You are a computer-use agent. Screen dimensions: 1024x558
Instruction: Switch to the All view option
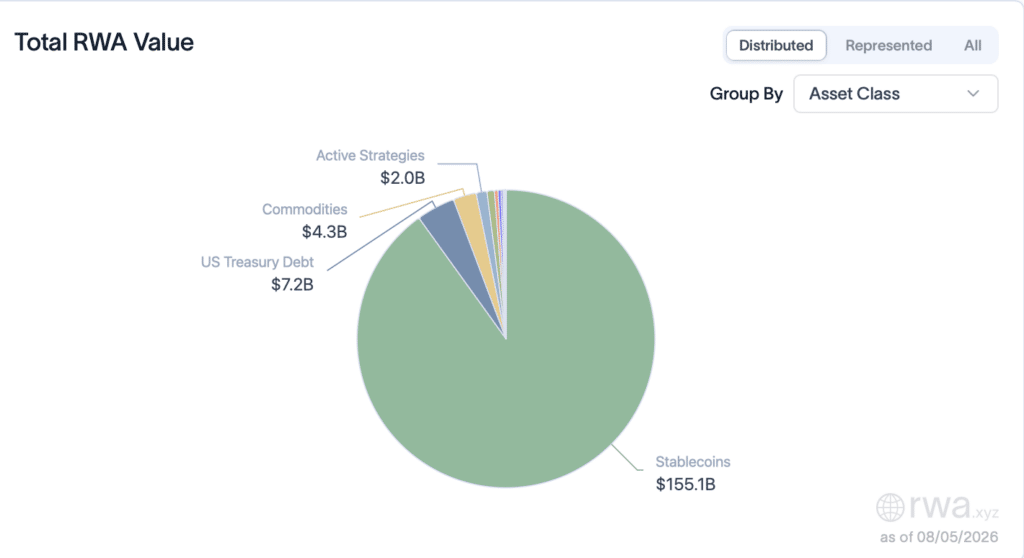pos(972,45)
